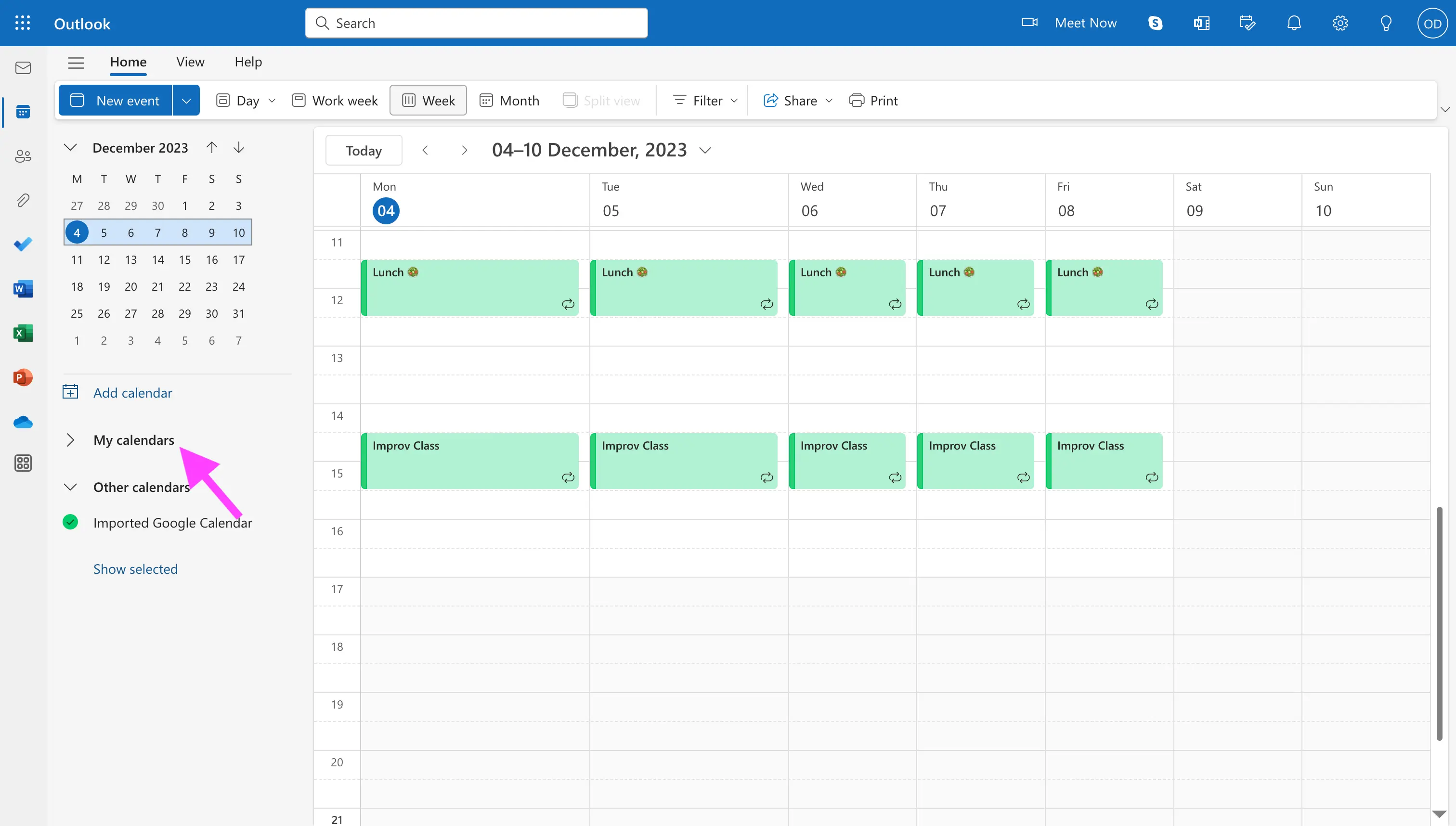Toggle the My Calendars section
The image size is (1456, 826).
point(70,438)
